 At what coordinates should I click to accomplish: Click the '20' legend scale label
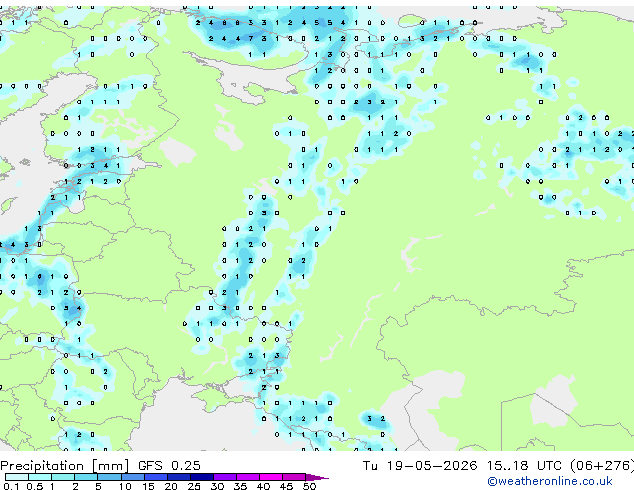coord(171,486)
